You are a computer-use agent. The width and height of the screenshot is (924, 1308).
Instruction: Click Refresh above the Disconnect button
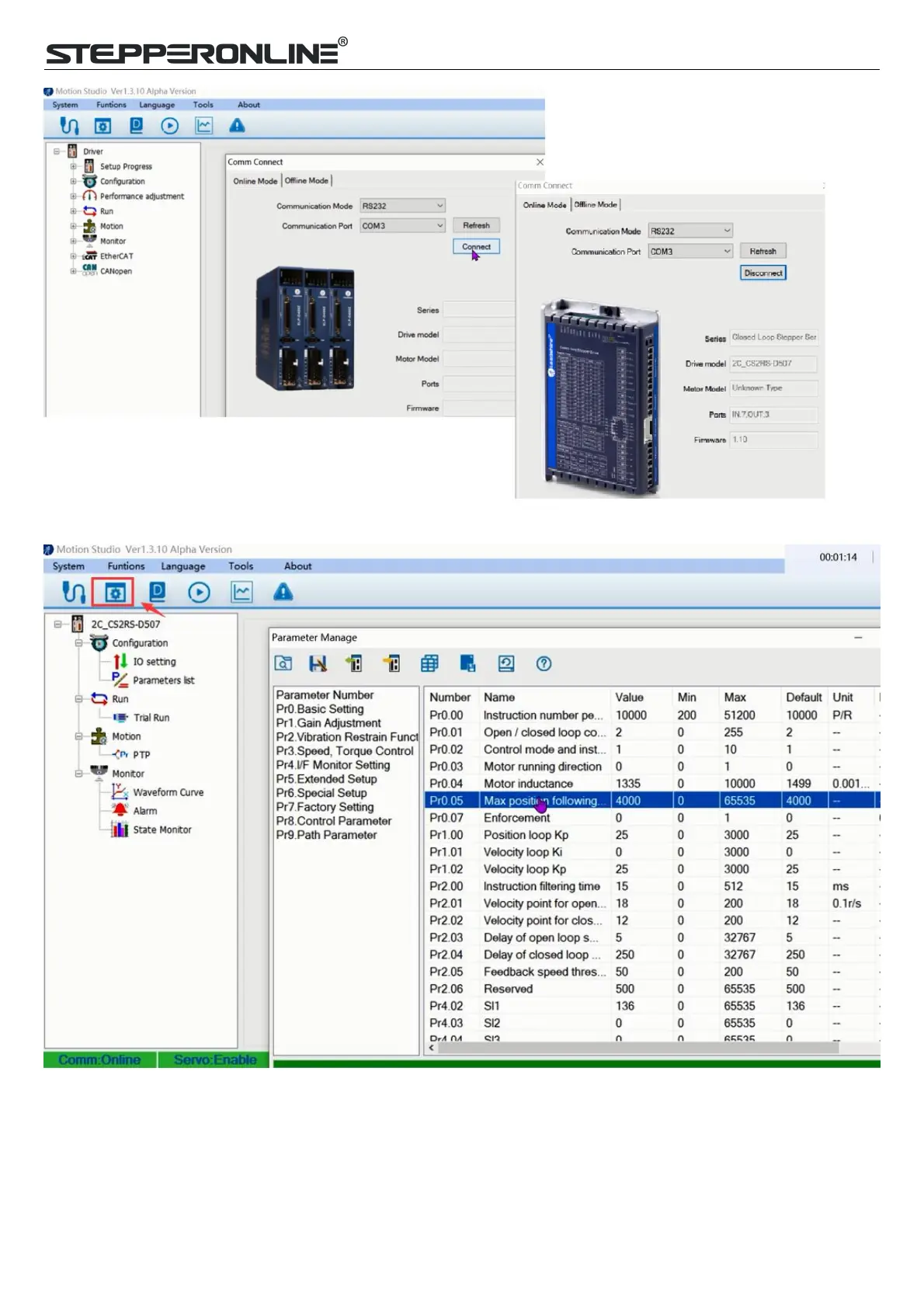[763, 251]
